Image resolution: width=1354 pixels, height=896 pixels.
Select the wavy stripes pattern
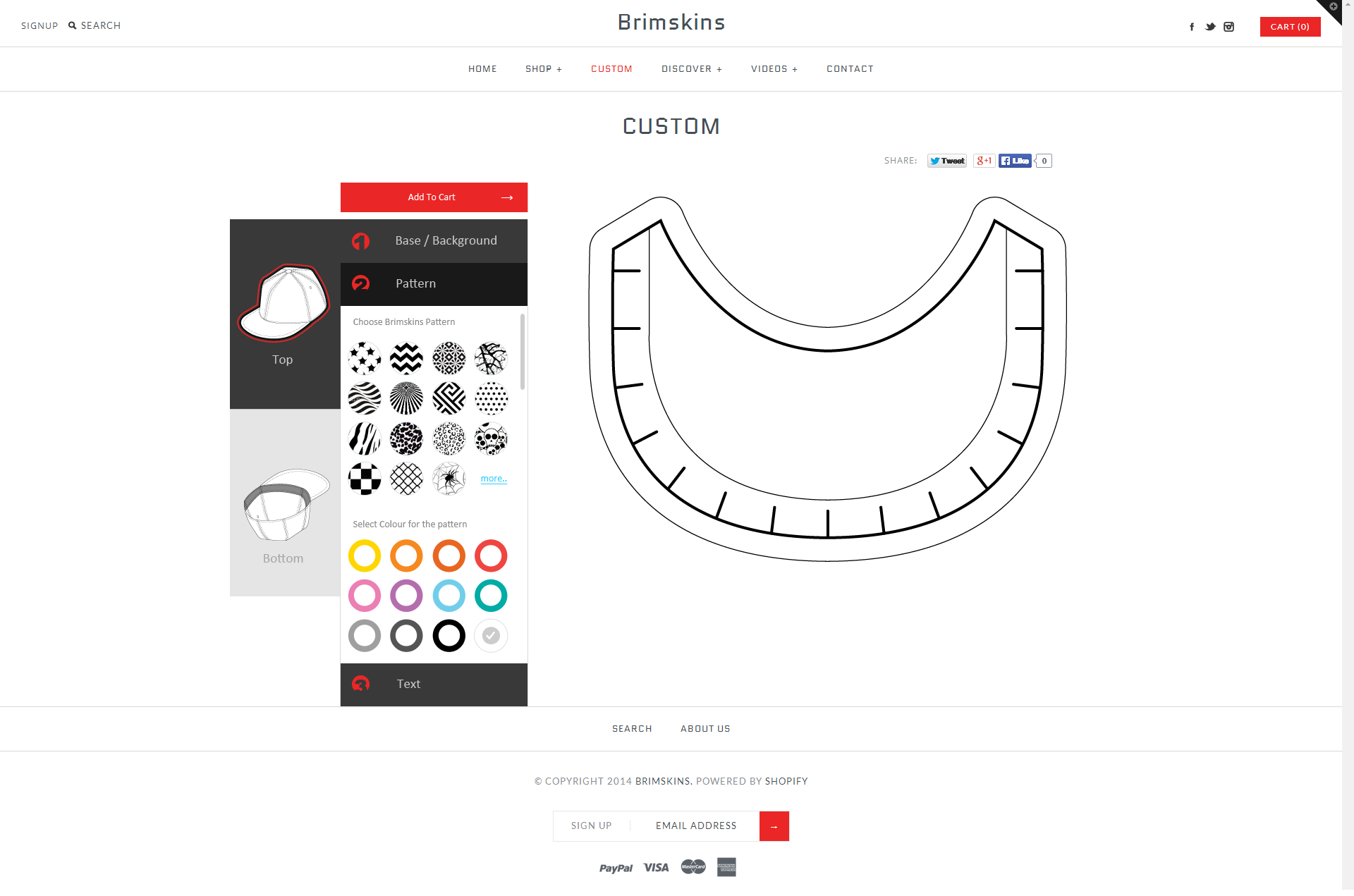pyautogui.click(x=365, y=398)
